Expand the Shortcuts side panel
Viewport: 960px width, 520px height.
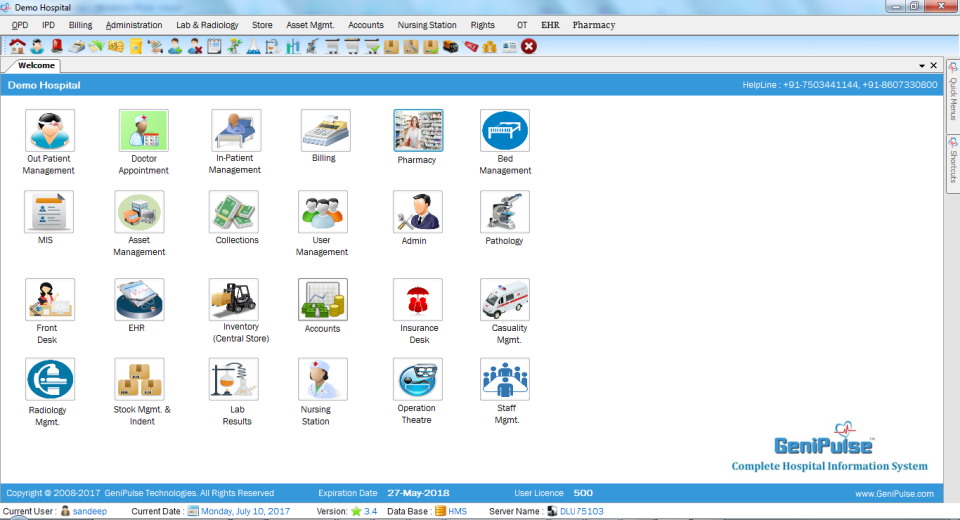coord(953,164)
